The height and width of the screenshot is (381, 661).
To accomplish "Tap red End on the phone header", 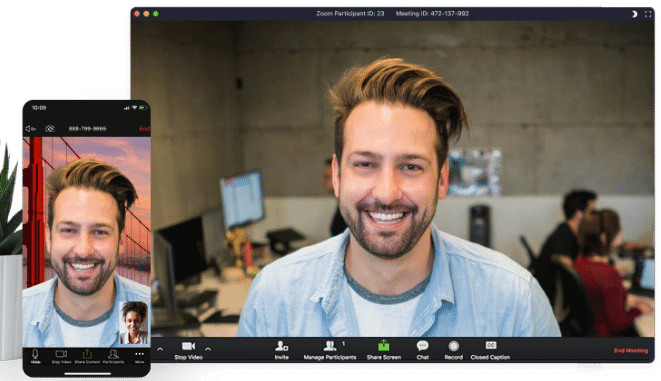I will 144,129.
